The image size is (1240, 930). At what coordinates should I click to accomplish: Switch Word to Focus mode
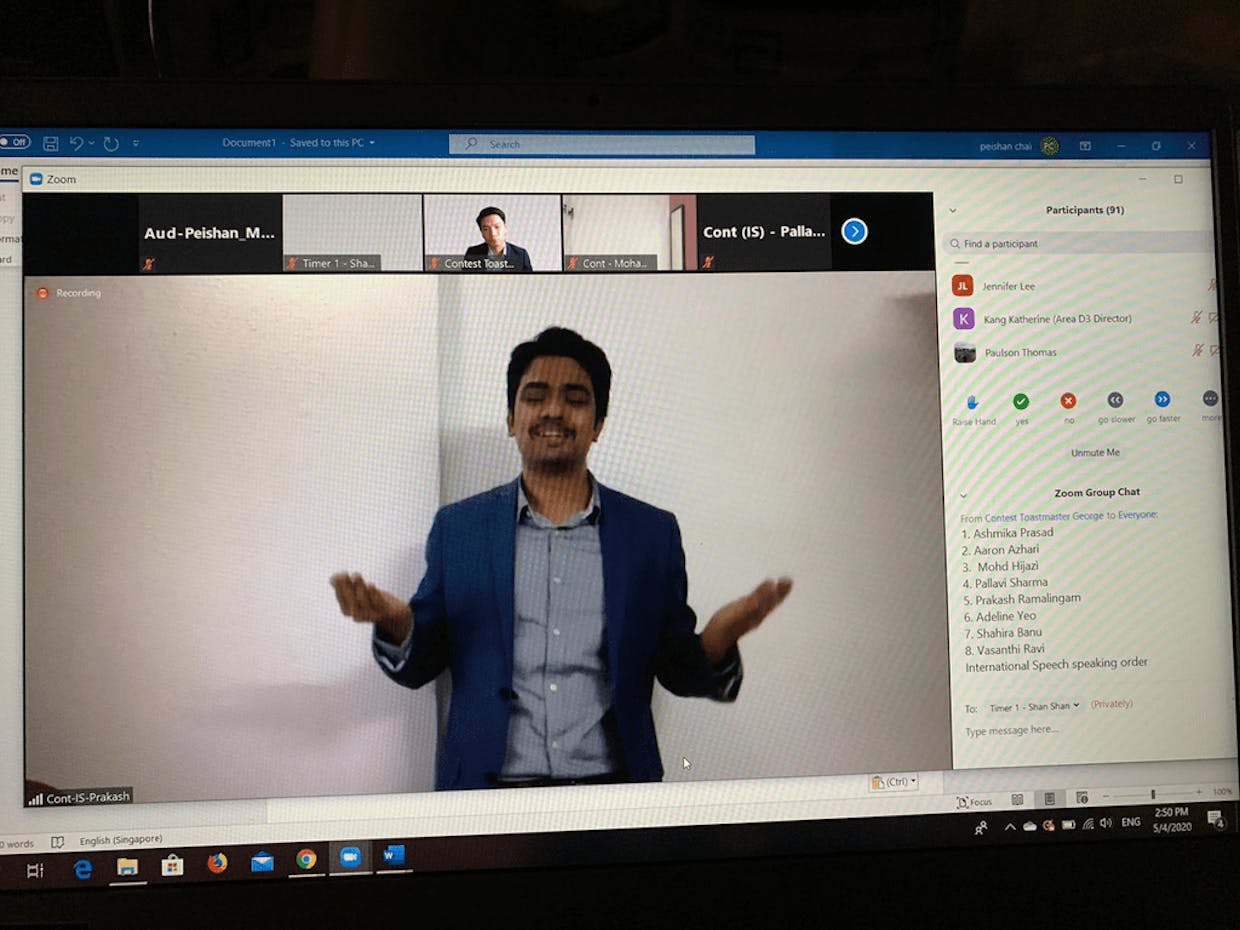tap(974, 802)
